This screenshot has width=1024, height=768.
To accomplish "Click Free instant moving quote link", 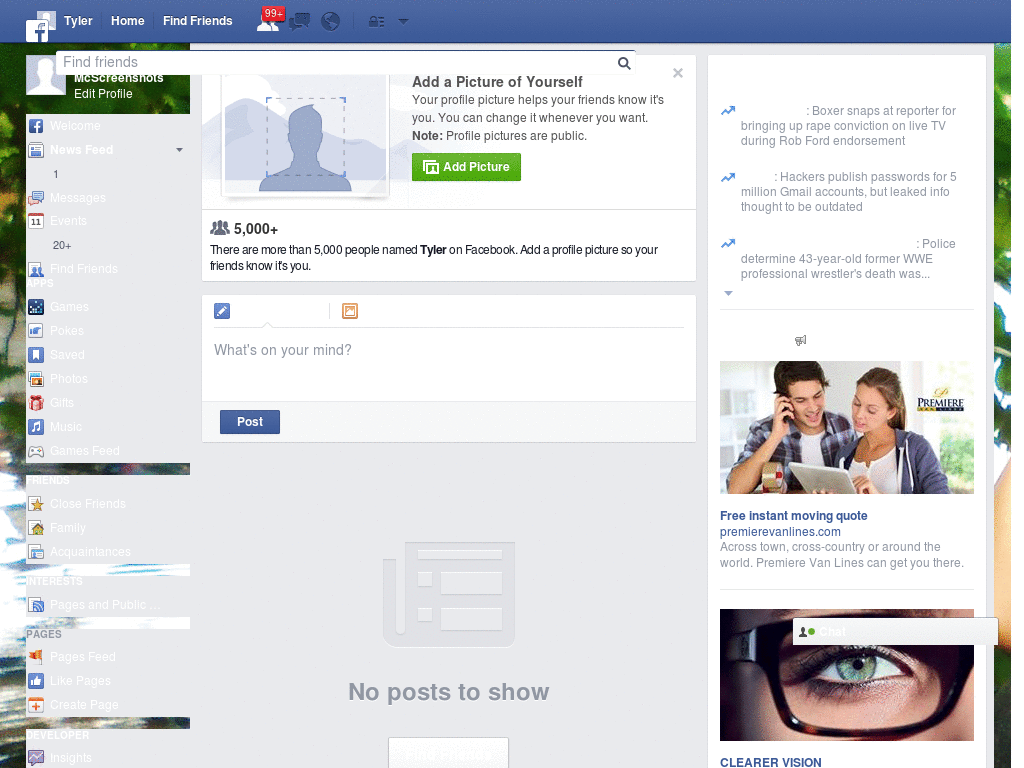I will coord(793,516).
